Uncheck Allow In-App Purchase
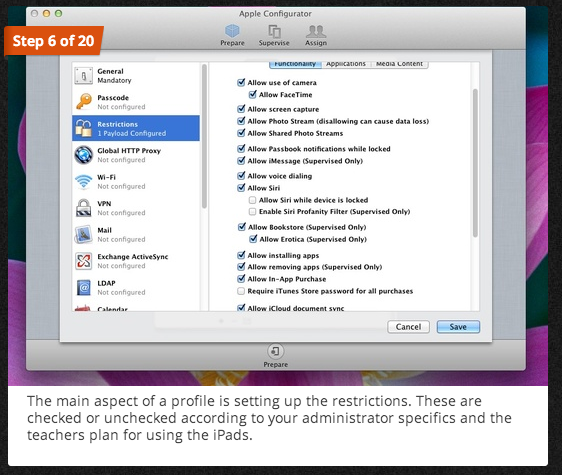Image resolution: width=562 pixels, height=475 pixels. tap(241, 279)
